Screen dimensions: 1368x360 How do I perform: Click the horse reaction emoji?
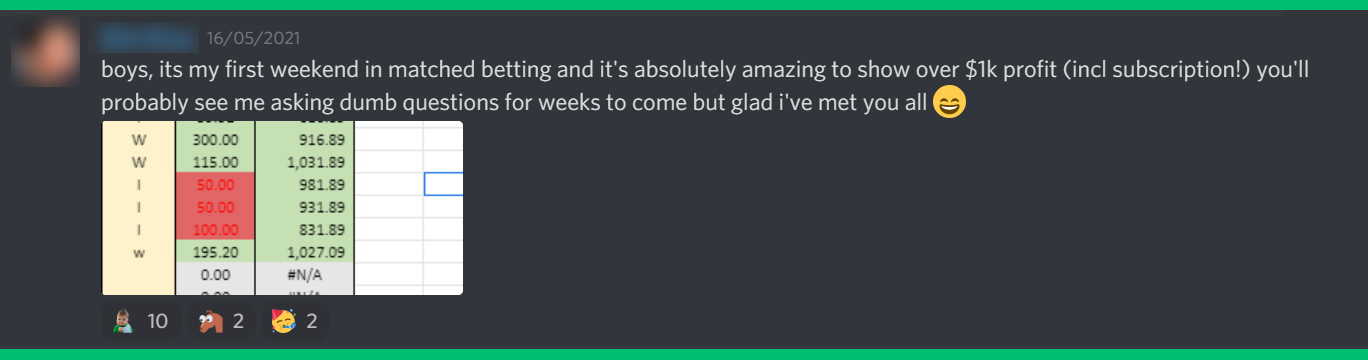point(210,321)
